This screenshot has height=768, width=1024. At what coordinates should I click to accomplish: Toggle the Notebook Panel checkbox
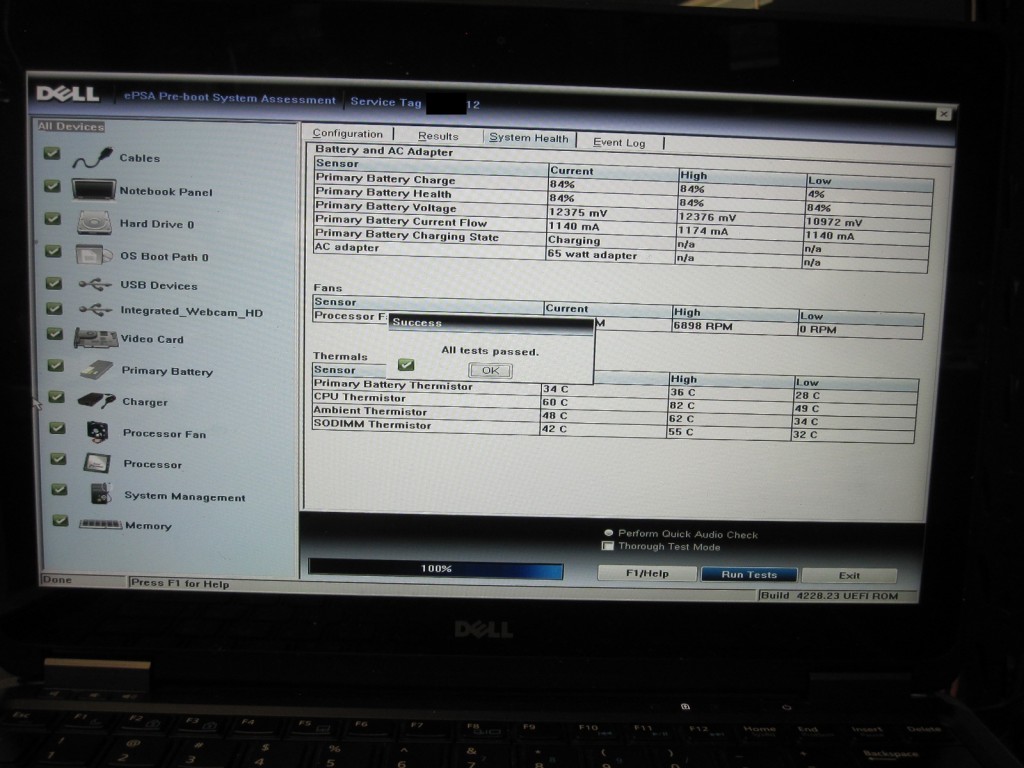[x=52, y=186]
